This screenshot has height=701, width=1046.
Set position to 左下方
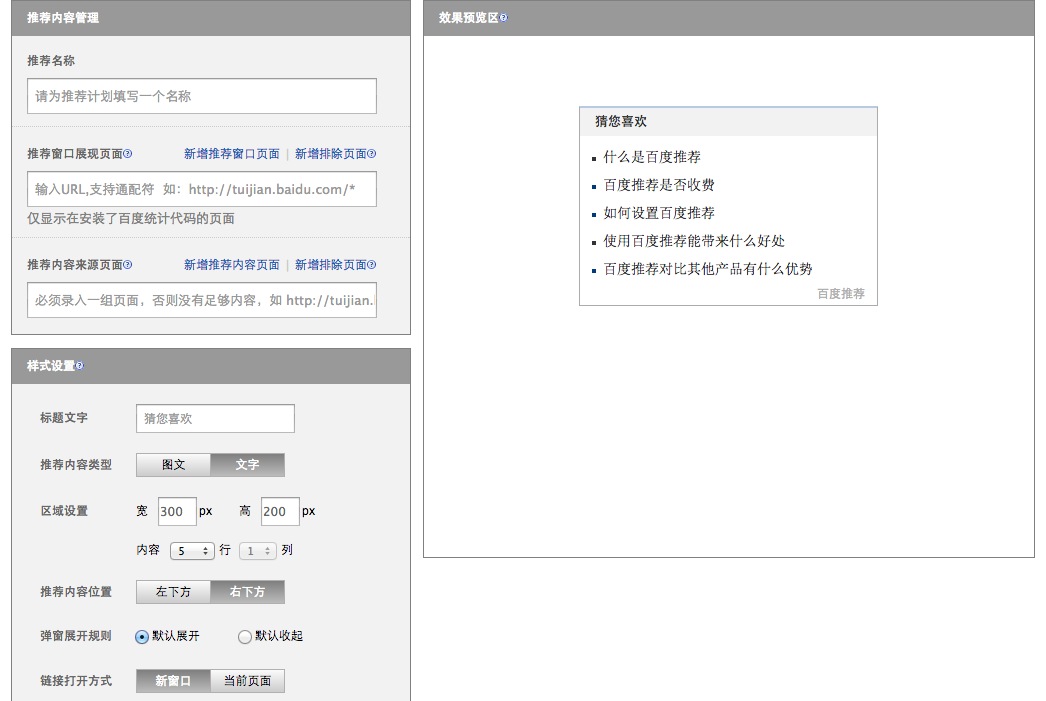pyautogui.click(x=173, y=592)
